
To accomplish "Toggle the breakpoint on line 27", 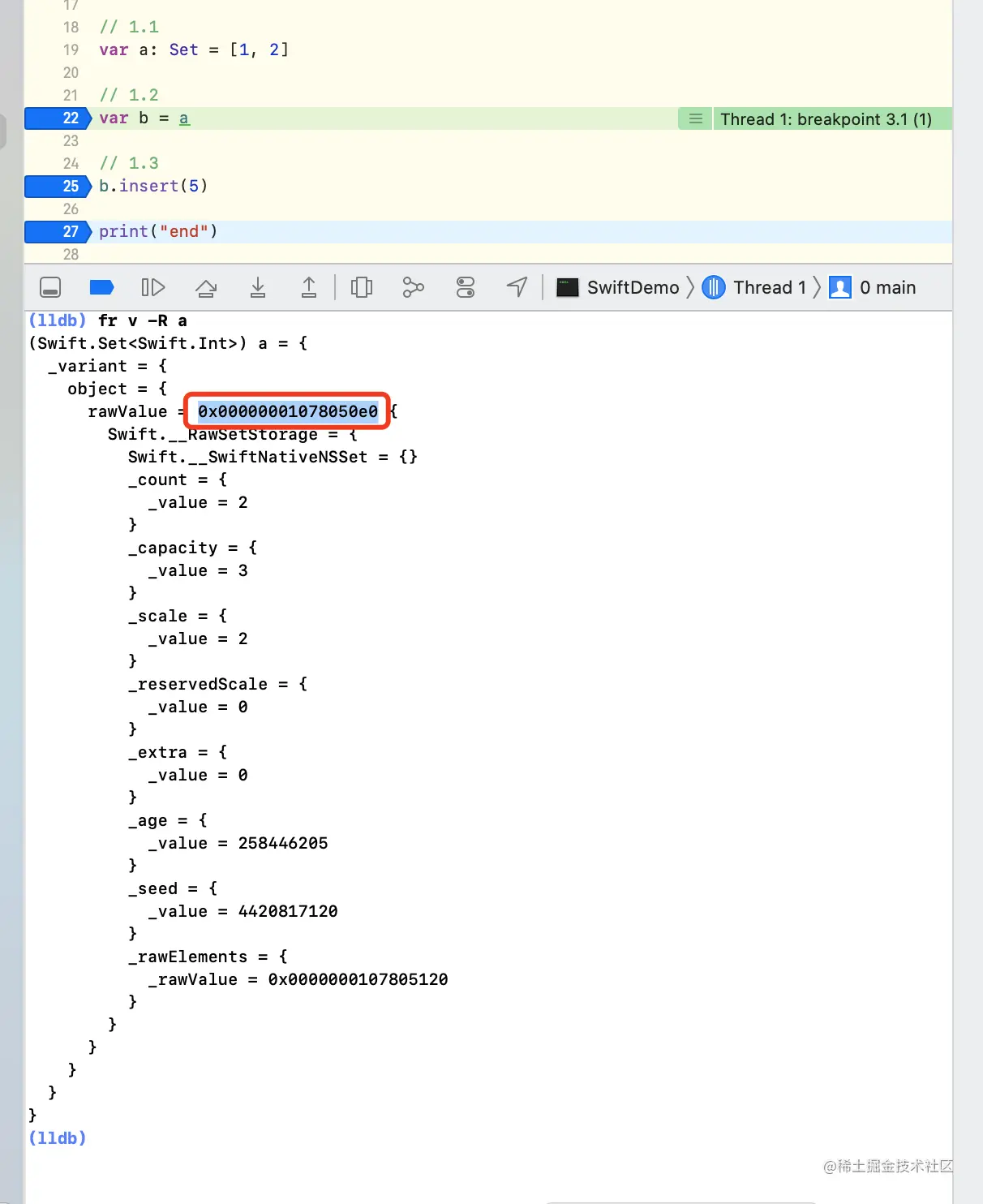I will point(58,232).
